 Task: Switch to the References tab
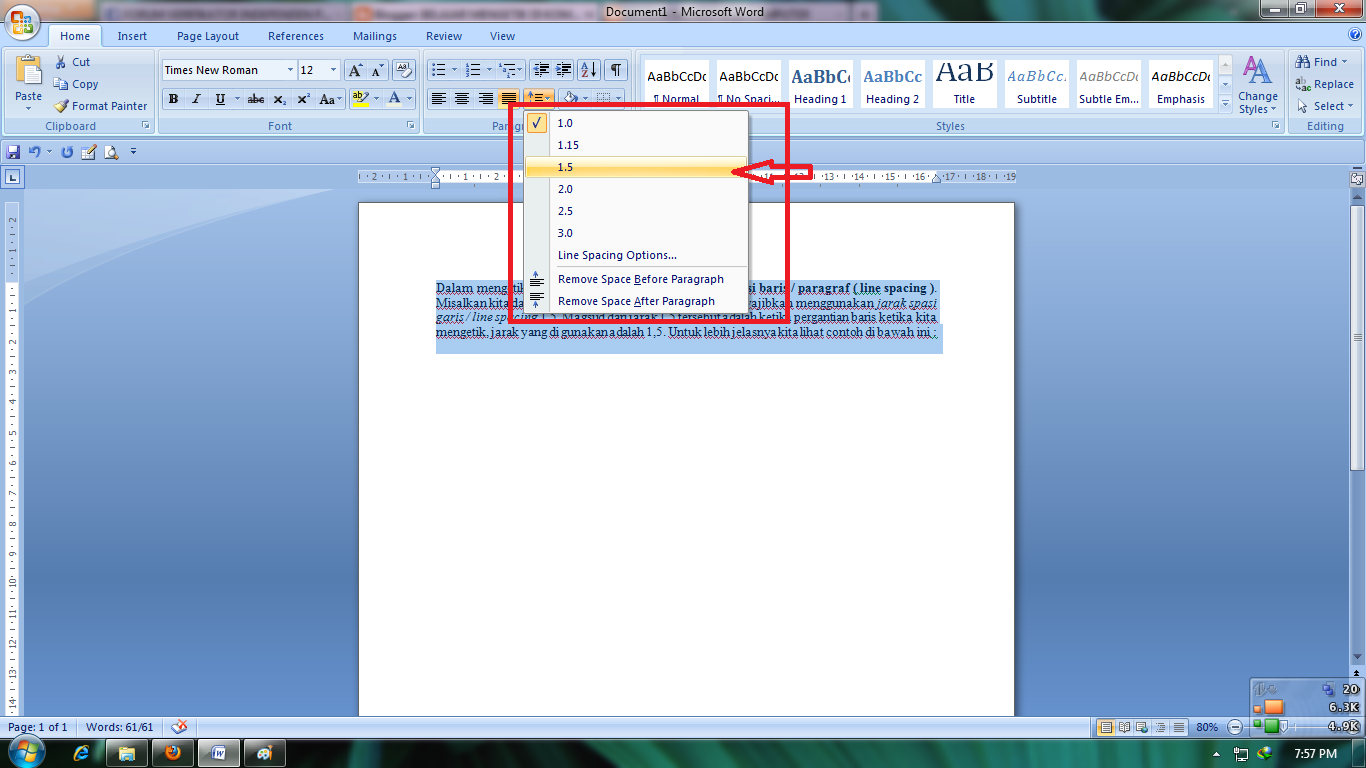coord(296,36)
